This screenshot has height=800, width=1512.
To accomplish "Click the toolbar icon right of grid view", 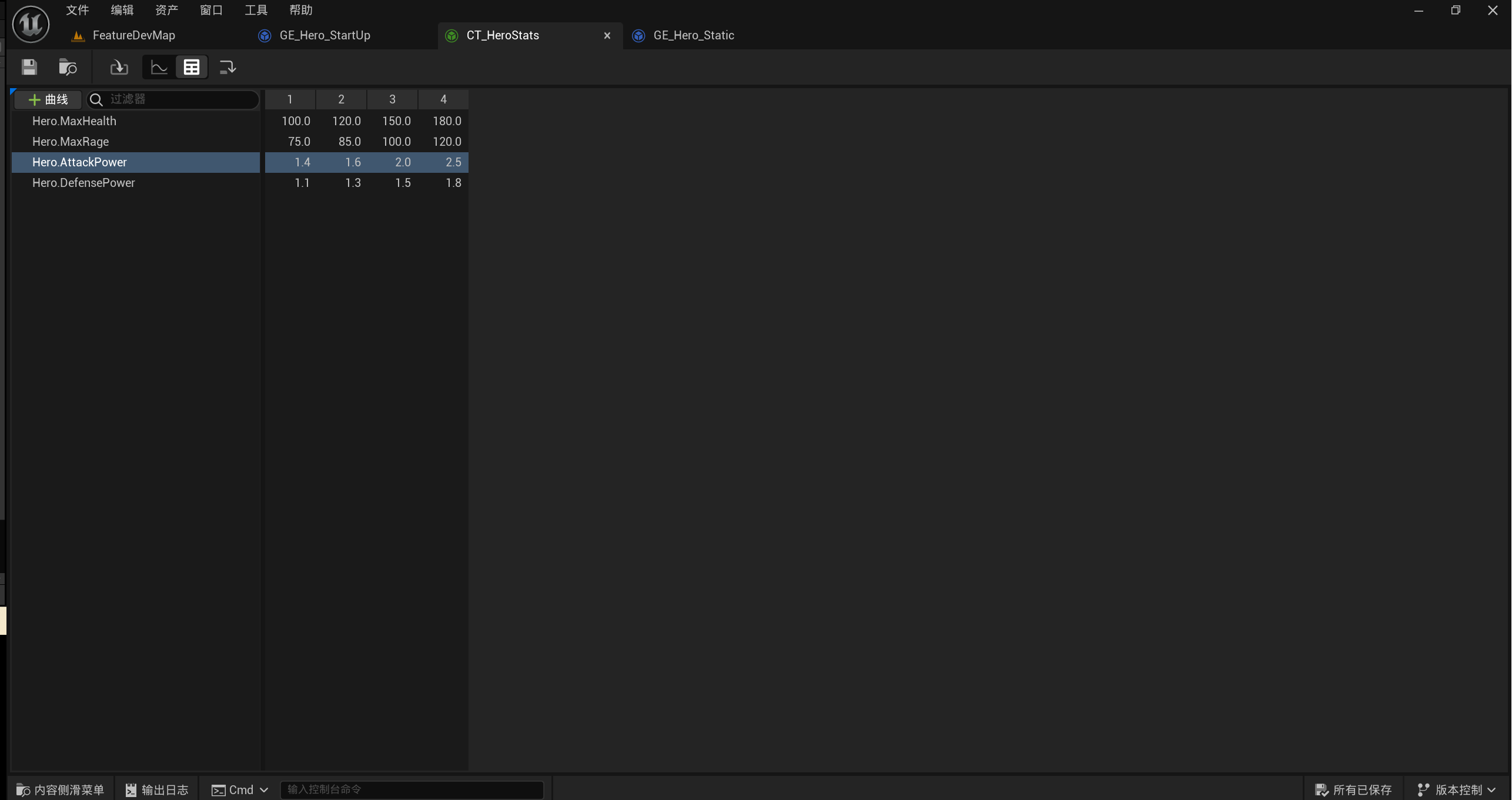I will pyautogui.click(x=228, y=67).
